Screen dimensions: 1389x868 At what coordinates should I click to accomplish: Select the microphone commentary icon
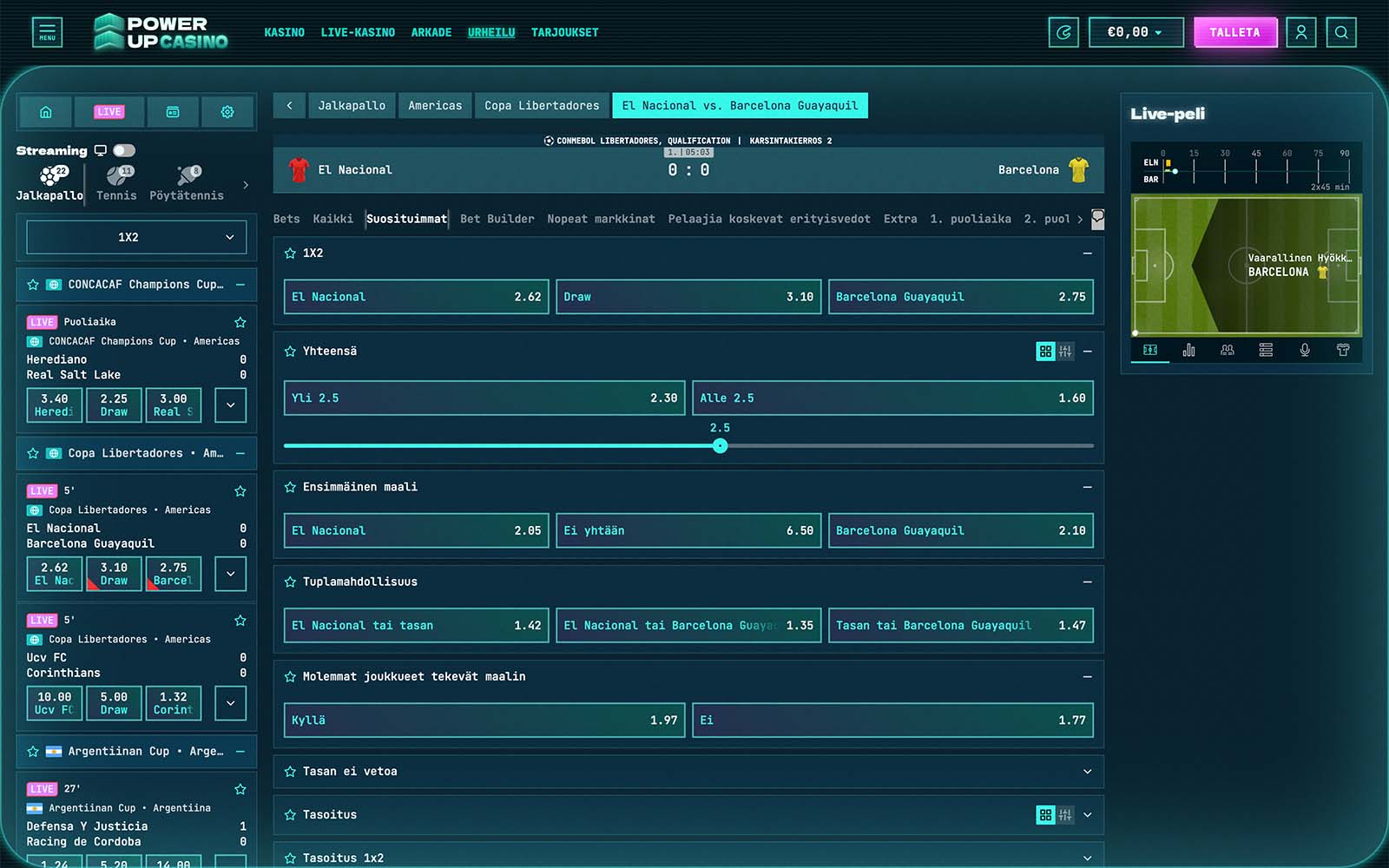point(1304,350)
